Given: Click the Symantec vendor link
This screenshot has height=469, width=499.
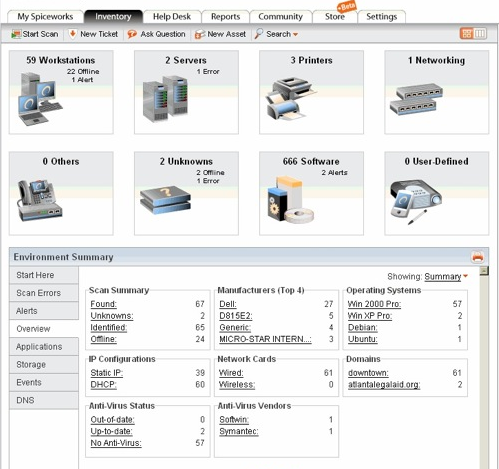Looking at the screenshot, I should [239, 431].
